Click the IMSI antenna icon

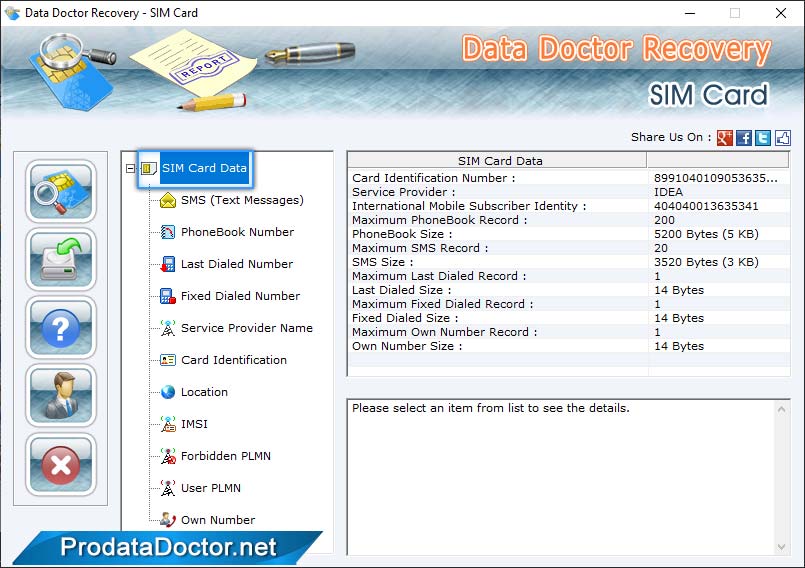[x=168, y=424]
